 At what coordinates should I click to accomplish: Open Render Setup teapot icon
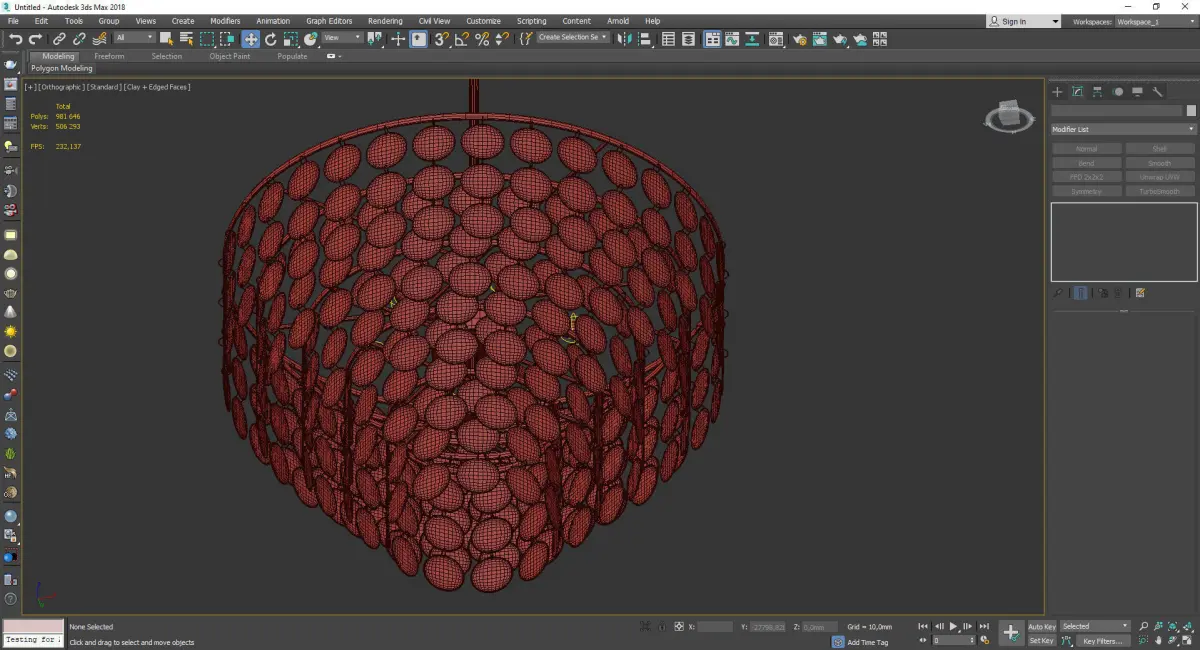tap(800, 39)
